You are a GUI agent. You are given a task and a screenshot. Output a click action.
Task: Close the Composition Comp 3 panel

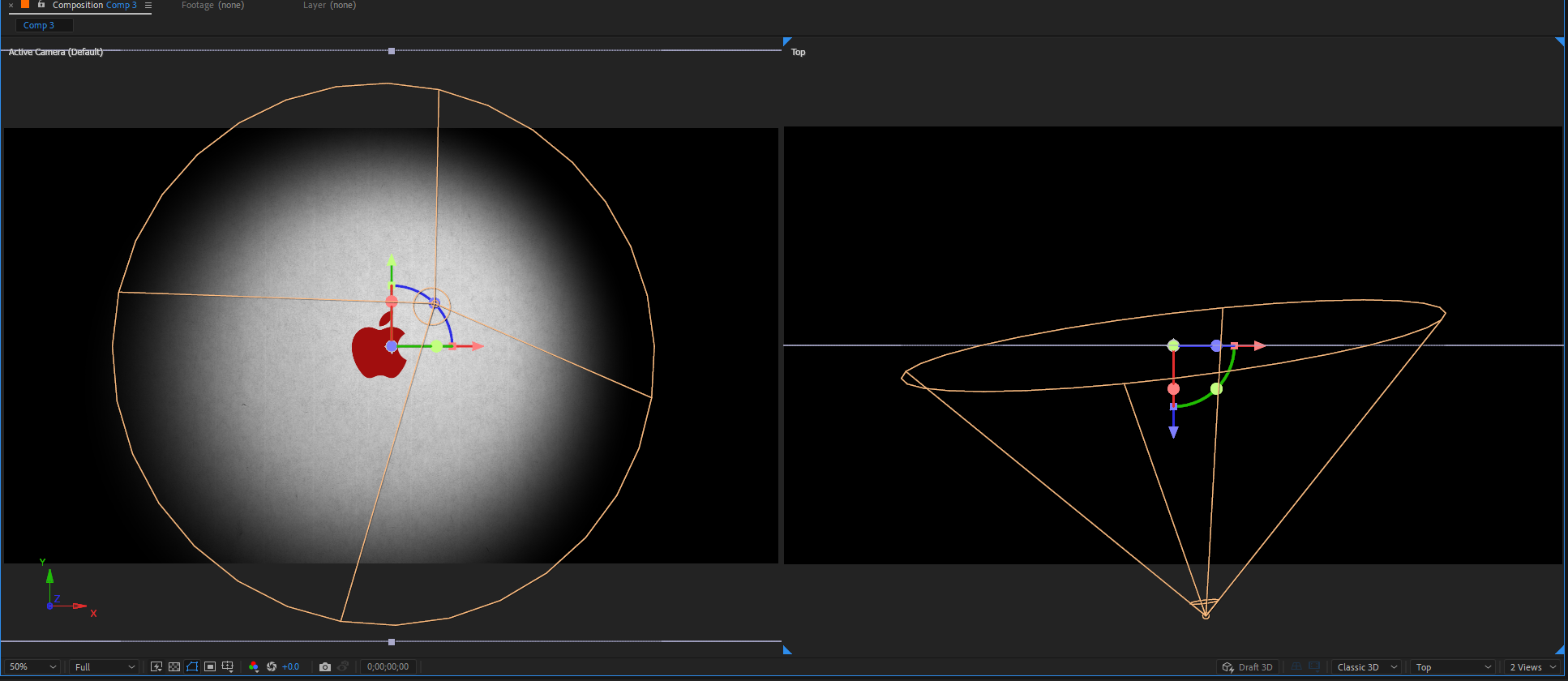(11, 6)
